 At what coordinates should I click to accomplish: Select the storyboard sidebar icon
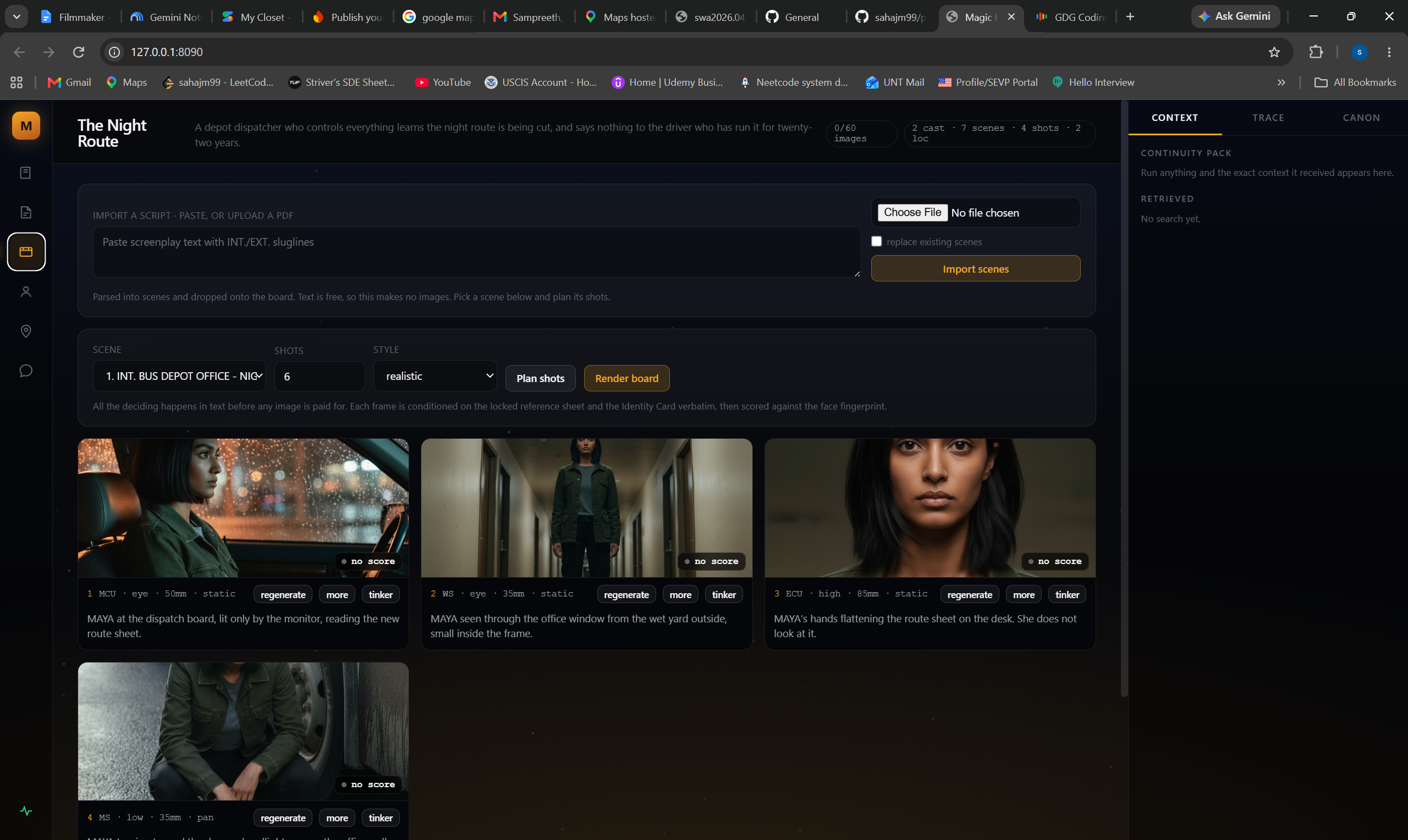[x=26, y=252]
